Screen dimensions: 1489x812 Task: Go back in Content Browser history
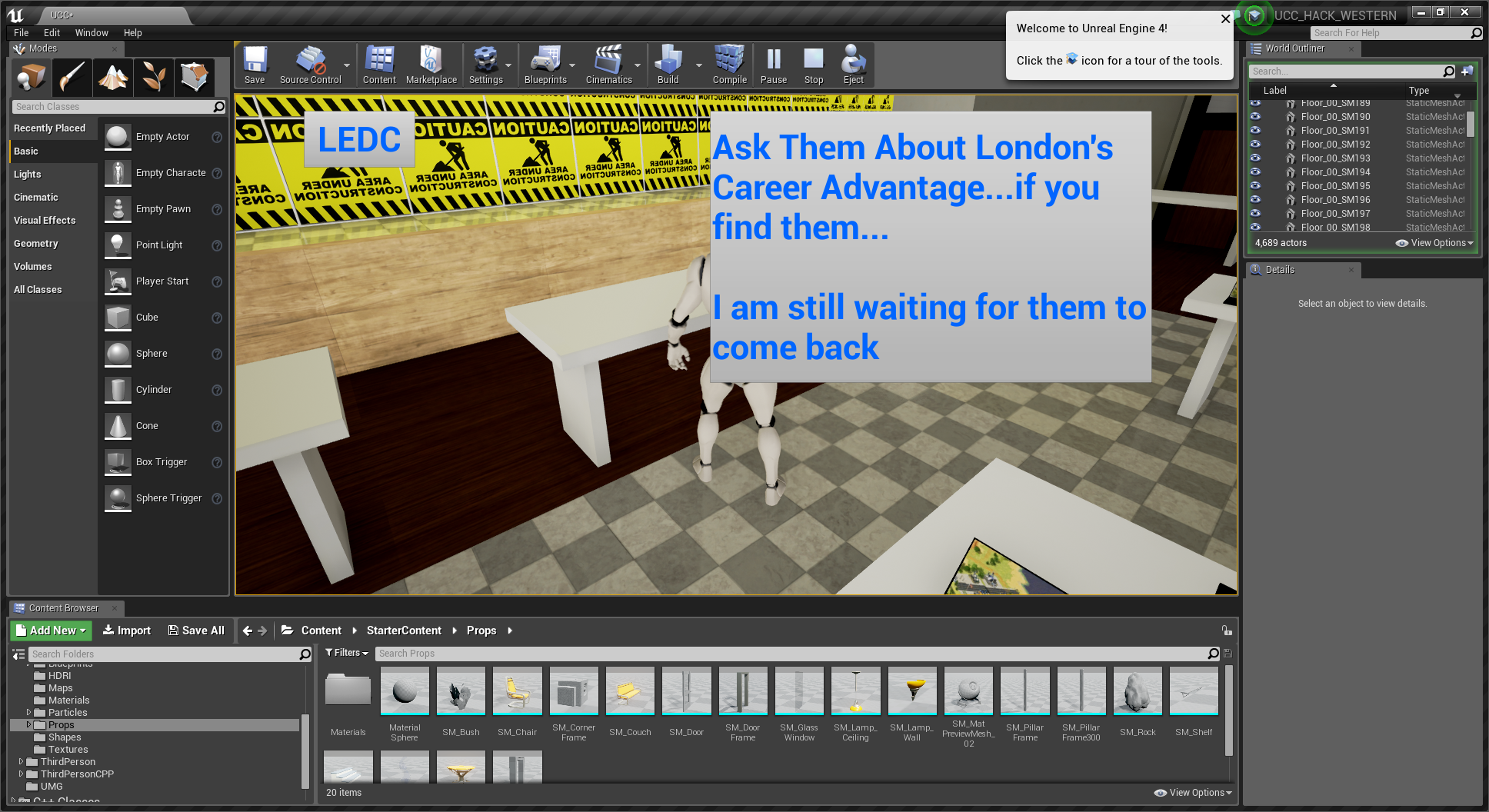(247, 631)
